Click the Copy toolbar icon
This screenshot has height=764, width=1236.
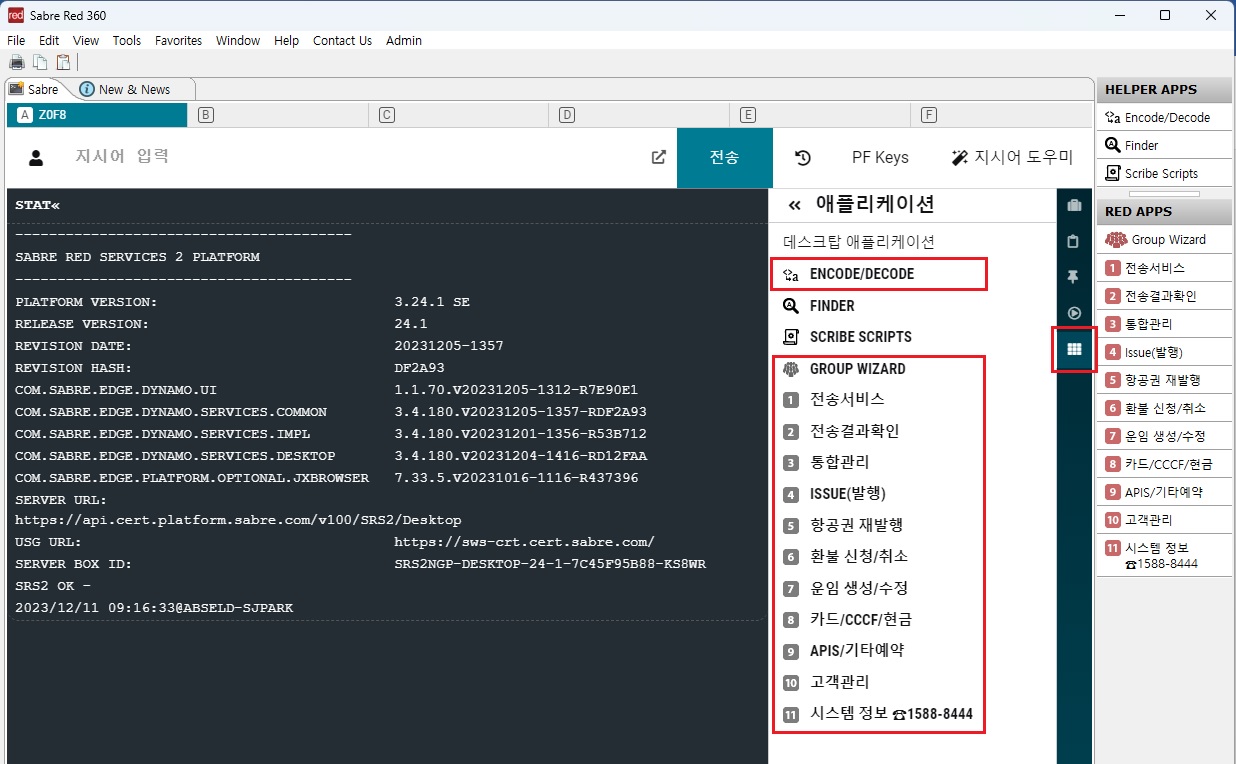click(x=40, y=62)
